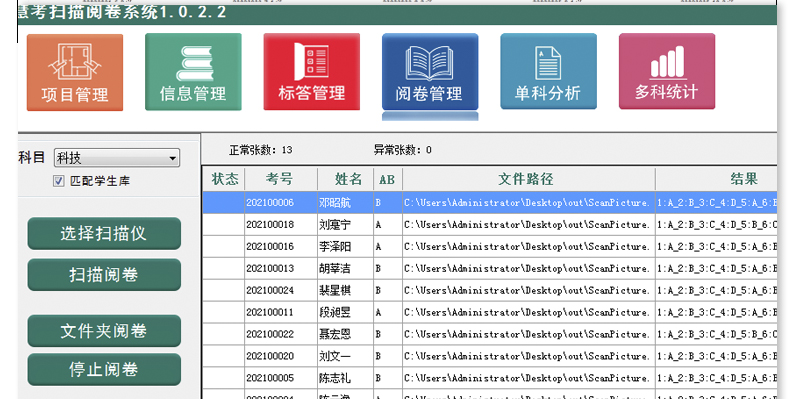Click the file path cell of row 202100006

click(x=529, y=203)
